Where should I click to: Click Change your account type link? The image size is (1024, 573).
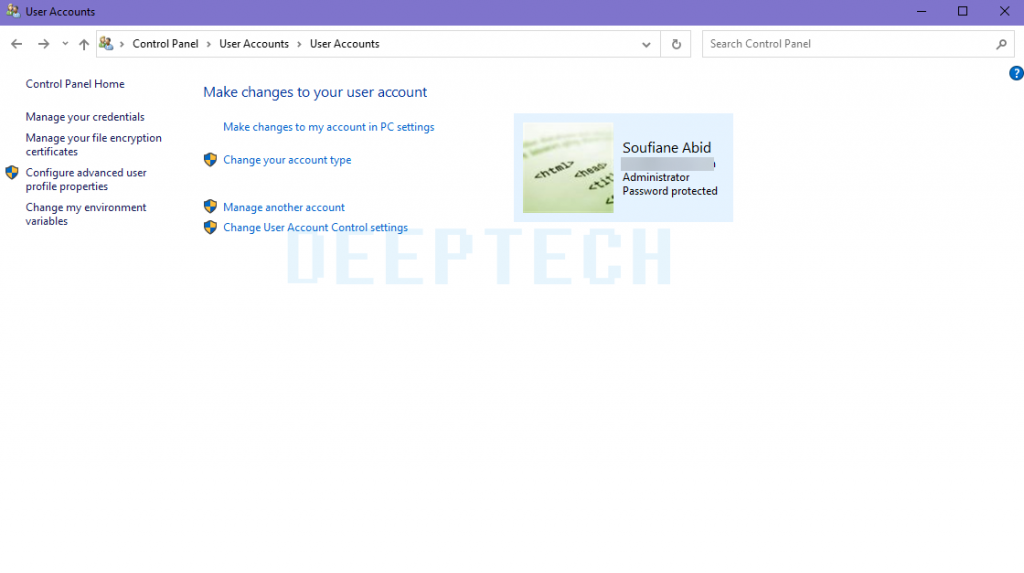(287, 159)
